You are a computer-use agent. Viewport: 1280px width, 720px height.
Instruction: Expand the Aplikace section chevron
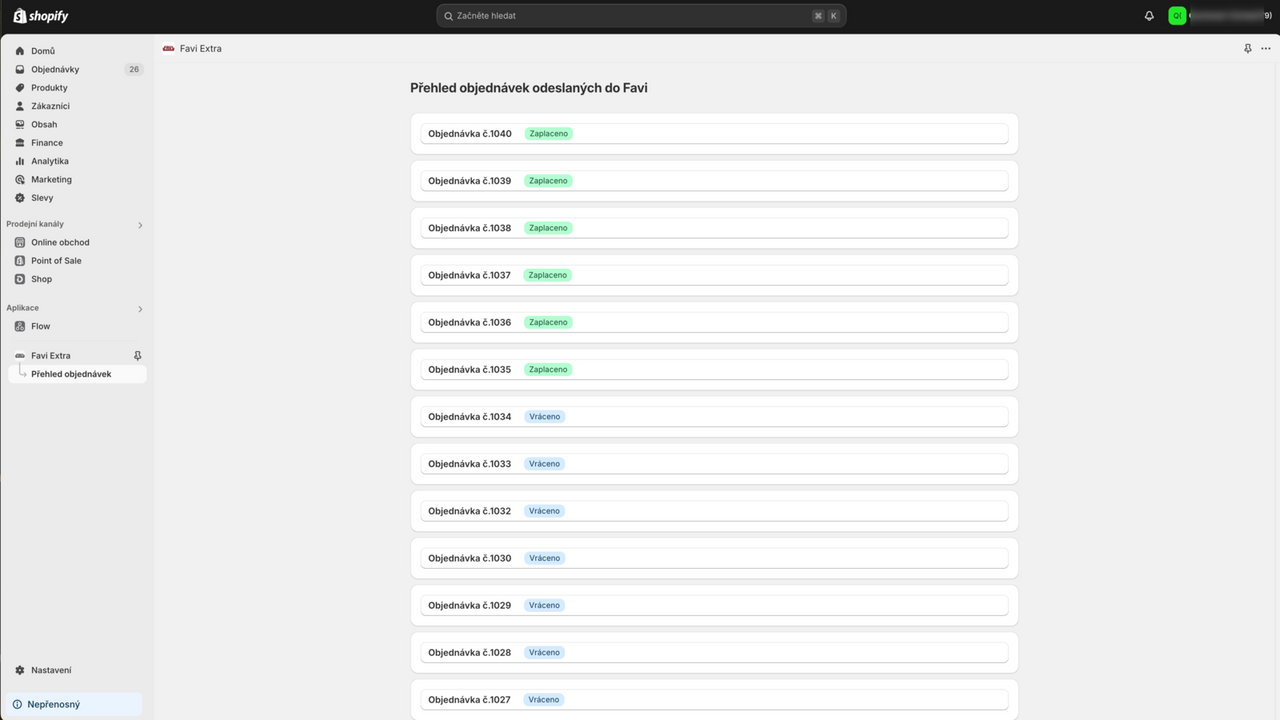pos(140,309)
